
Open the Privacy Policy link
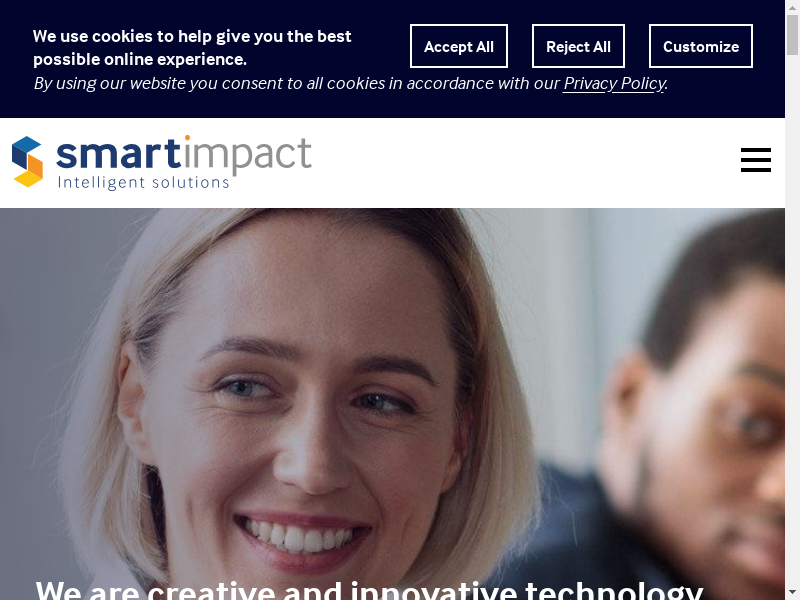(x=615, y=83)
